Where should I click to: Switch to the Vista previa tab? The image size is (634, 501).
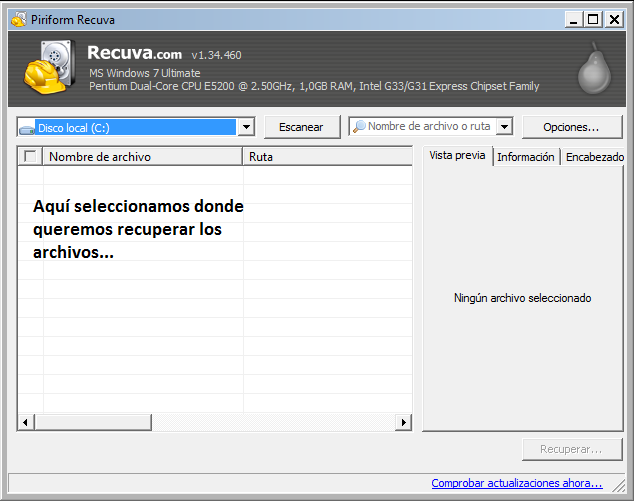pos(457,156)
